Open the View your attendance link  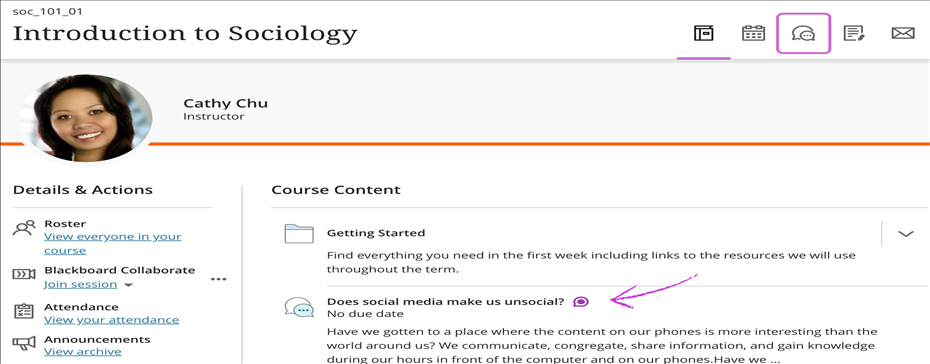point(112,320)
